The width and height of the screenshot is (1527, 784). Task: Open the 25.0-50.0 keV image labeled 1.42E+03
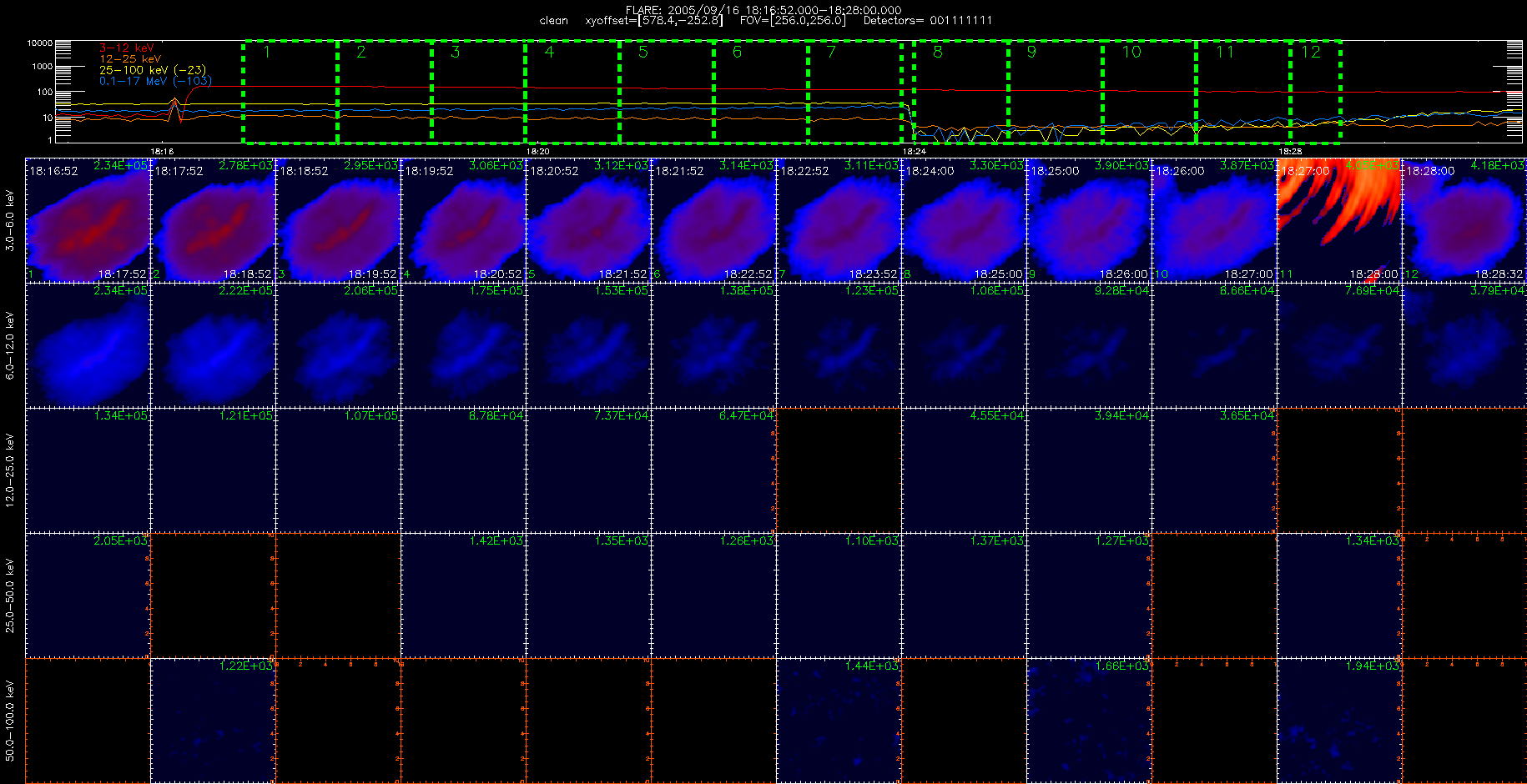click(x=463, y=595)
